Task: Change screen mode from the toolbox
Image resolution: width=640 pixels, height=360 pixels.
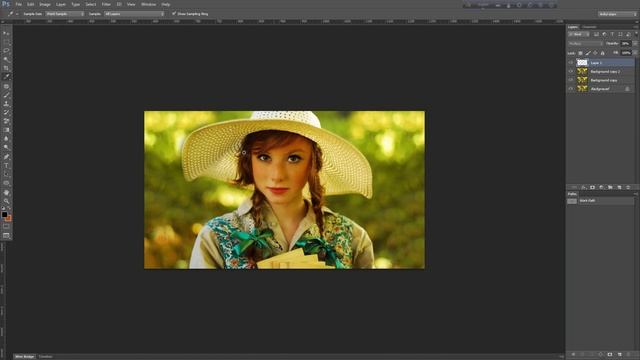Action: click(6, 236)
